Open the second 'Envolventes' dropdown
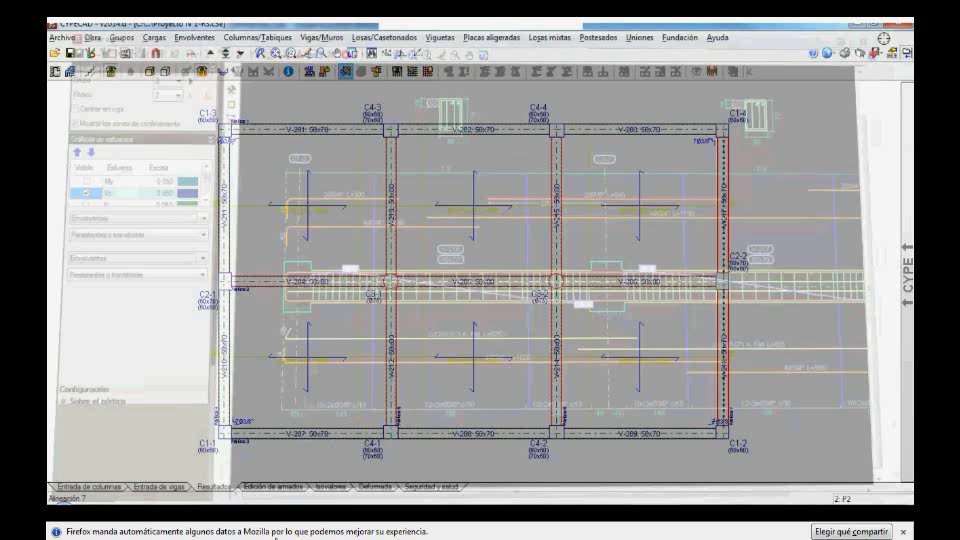This screenshot has width=960, height=540. [137, 258]
